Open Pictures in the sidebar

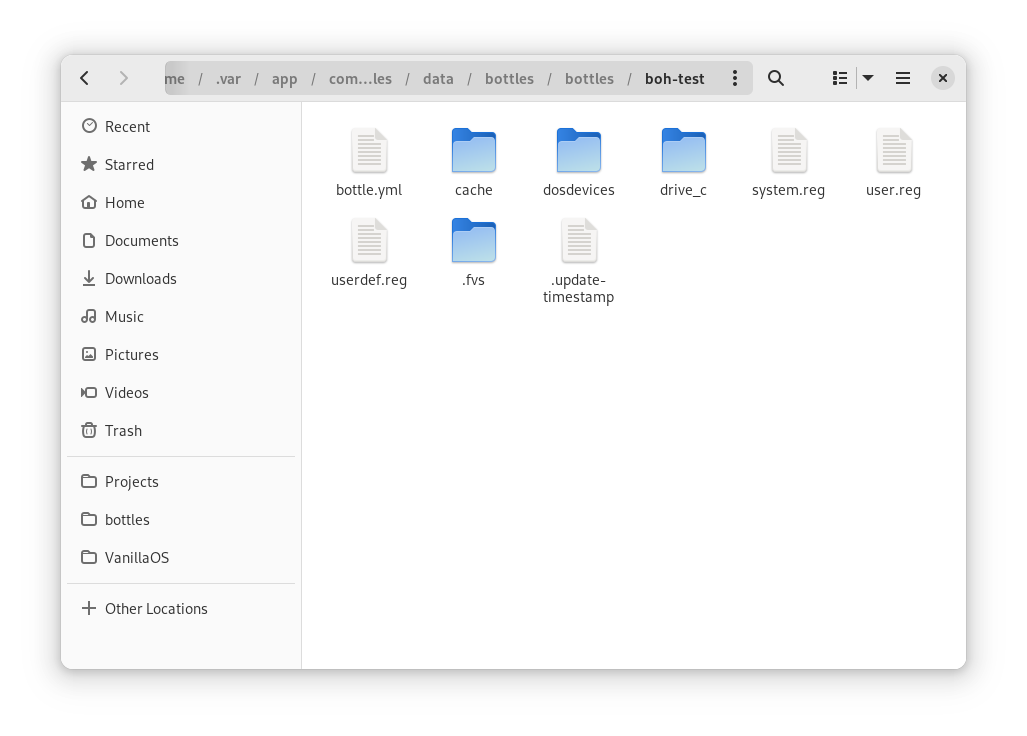pyautogui.click(x=181, y=354)
